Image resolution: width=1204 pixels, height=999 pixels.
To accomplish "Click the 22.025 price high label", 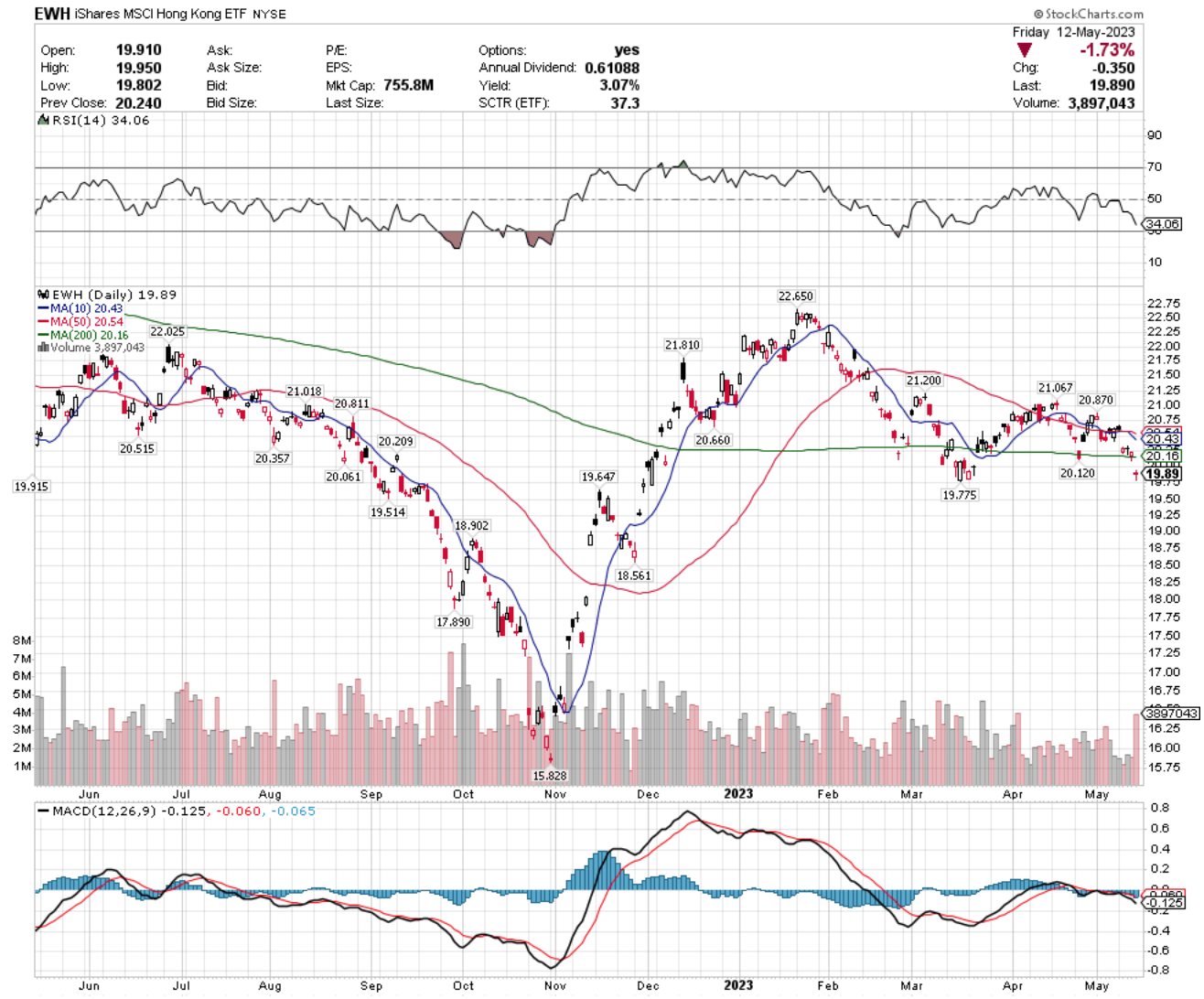I will [167, 332].
